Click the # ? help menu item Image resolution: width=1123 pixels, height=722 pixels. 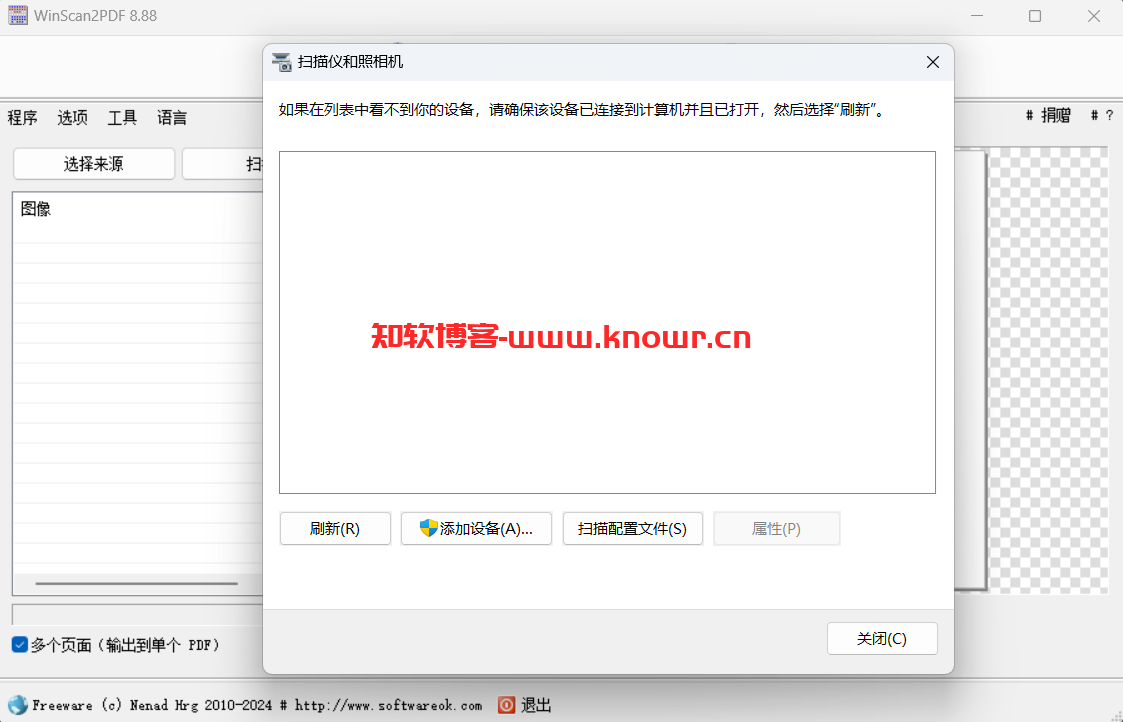[x=1102, y=115]
